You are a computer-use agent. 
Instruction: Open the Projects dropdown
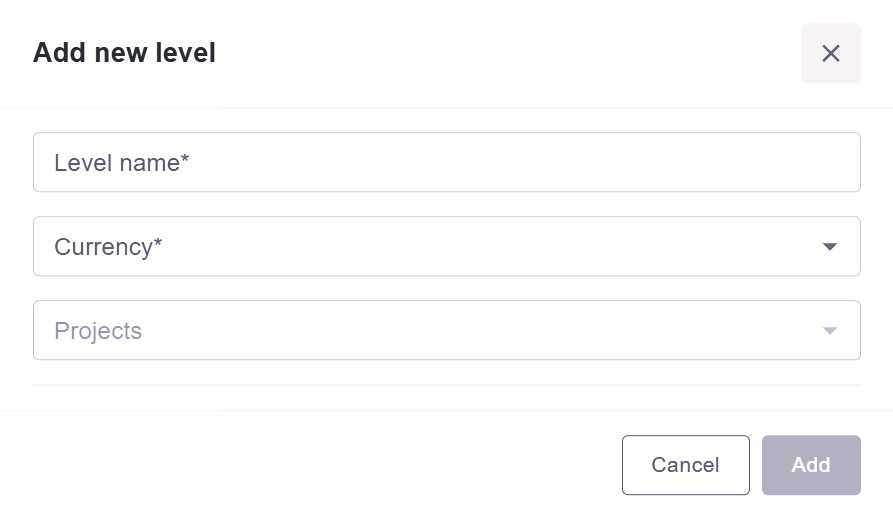pyautogui.click(x=446, y=330)
